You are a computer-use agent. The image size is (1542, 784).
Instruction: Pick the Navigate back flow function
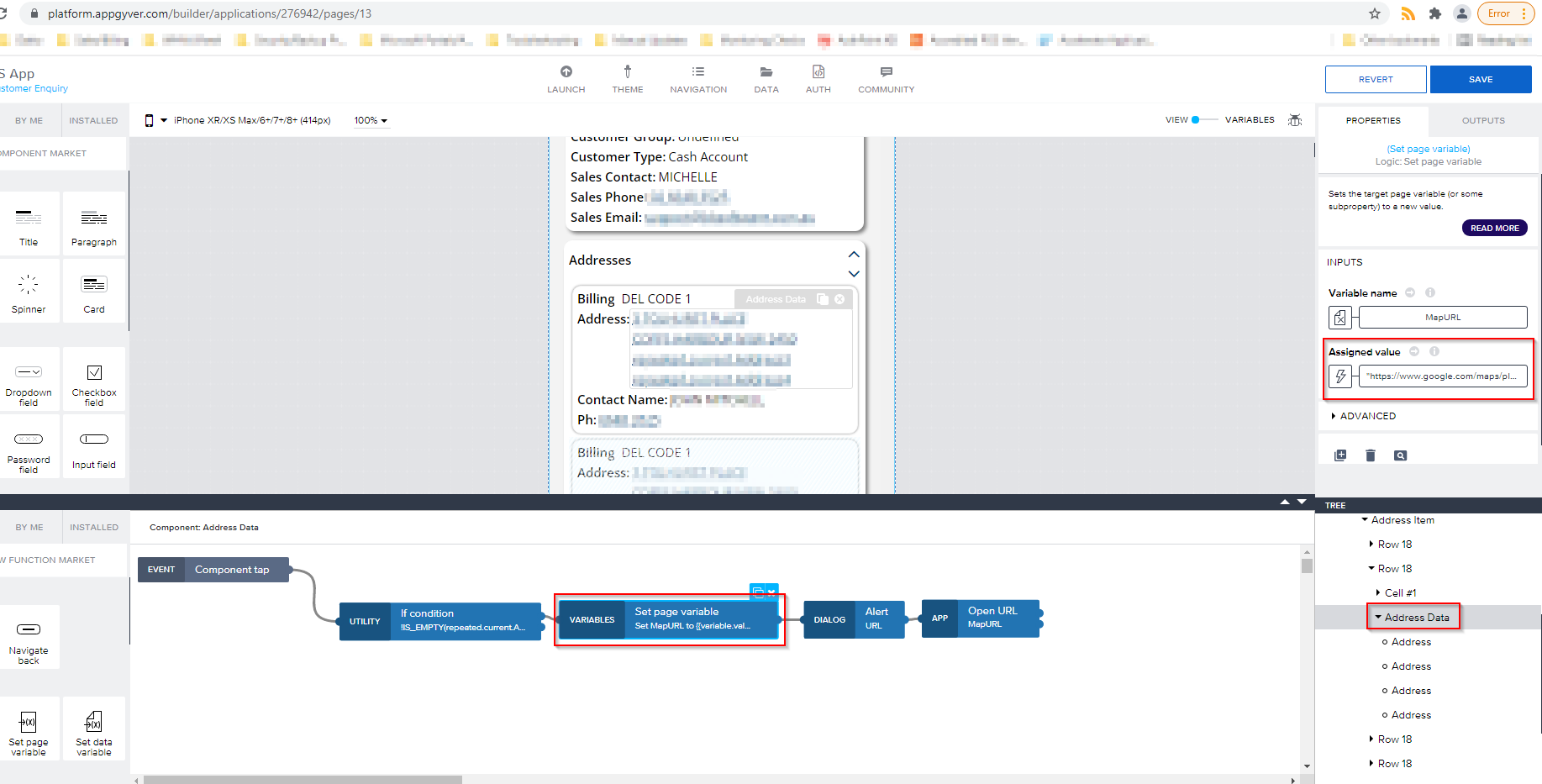pos(29,638)
